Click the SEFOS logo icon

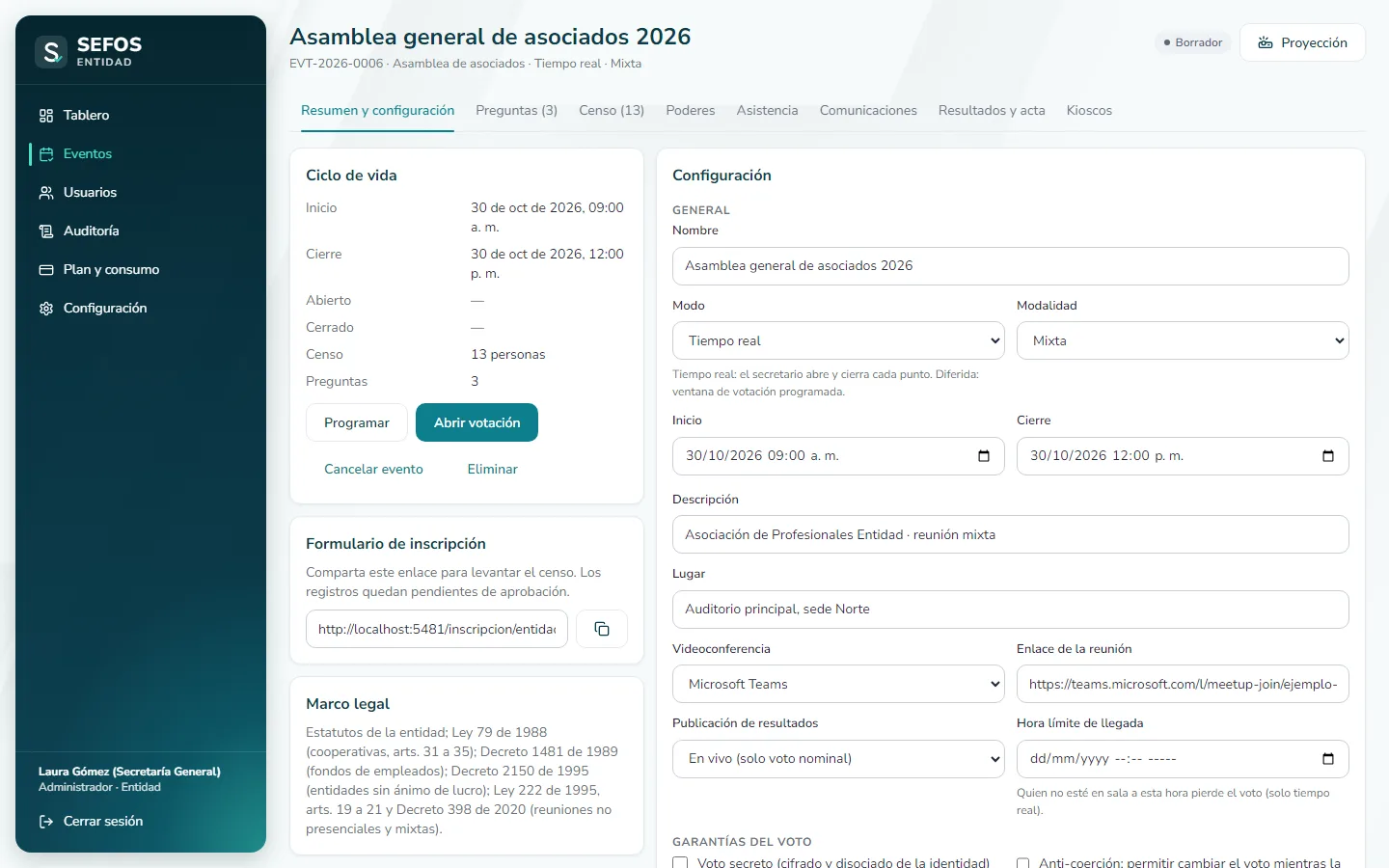pyautogui.click(x=51, y=51)
